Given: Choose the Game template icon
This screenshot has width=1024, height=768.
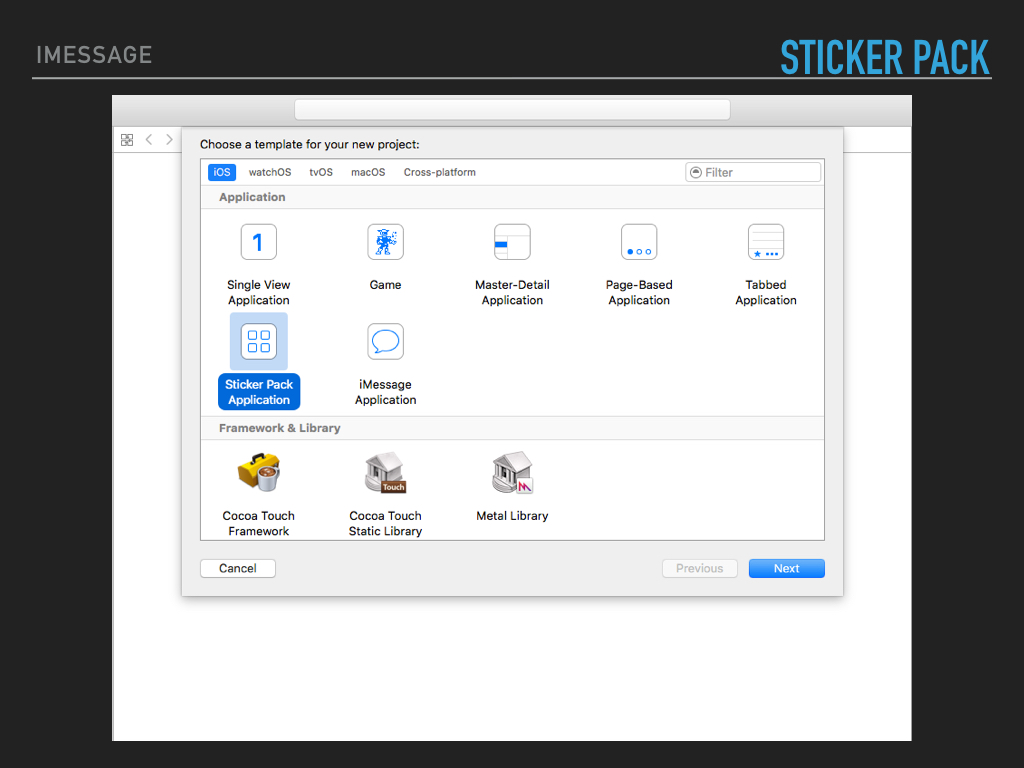Looking at the screenshot, I should (385, 242).
